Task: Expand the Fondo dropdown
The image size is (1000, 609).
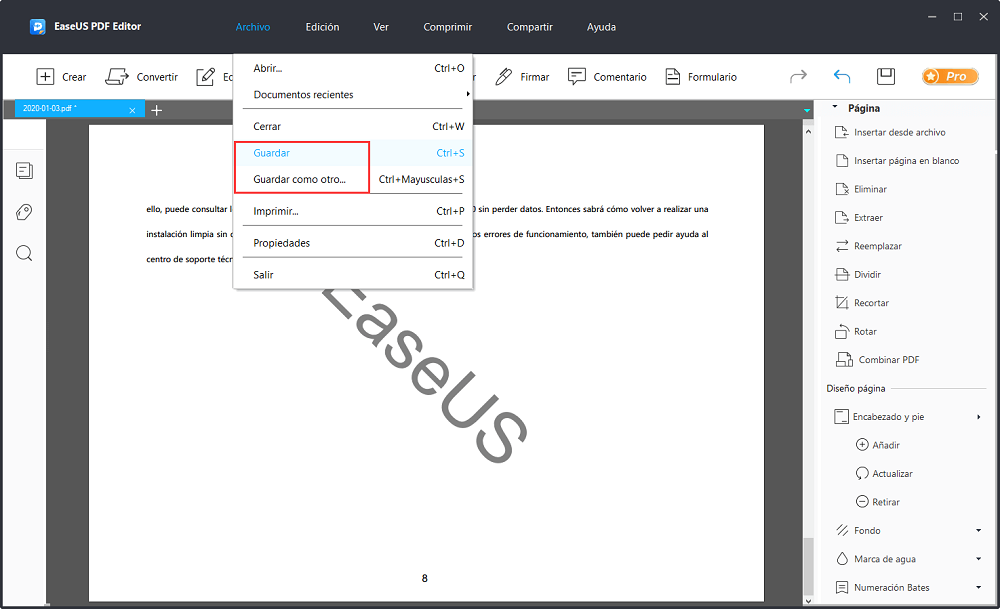Action: tap(978, 531)
